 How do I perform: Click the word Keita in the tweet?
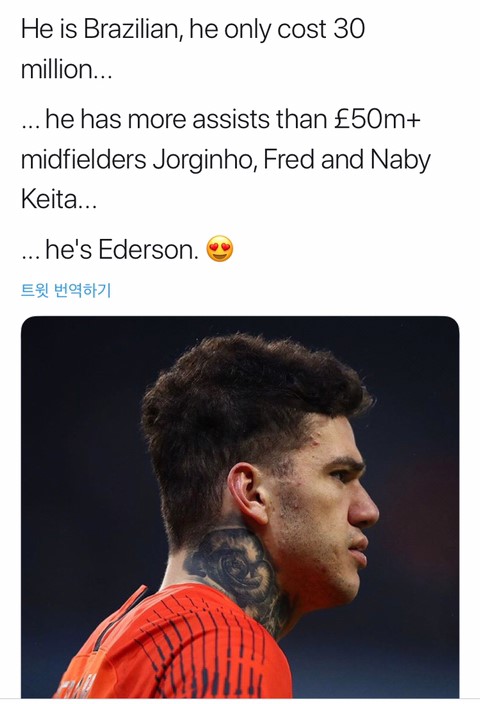tap(49, 199)
